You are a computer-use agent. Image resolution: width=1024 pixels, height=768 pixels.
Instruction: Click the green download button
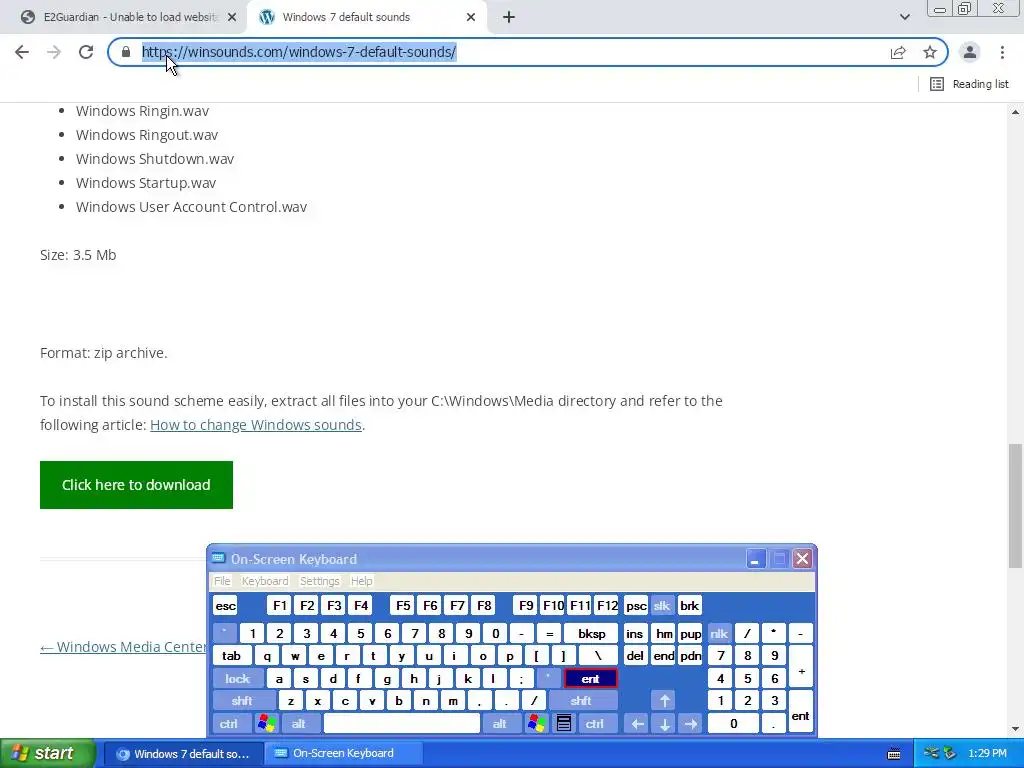coord(136,485)
